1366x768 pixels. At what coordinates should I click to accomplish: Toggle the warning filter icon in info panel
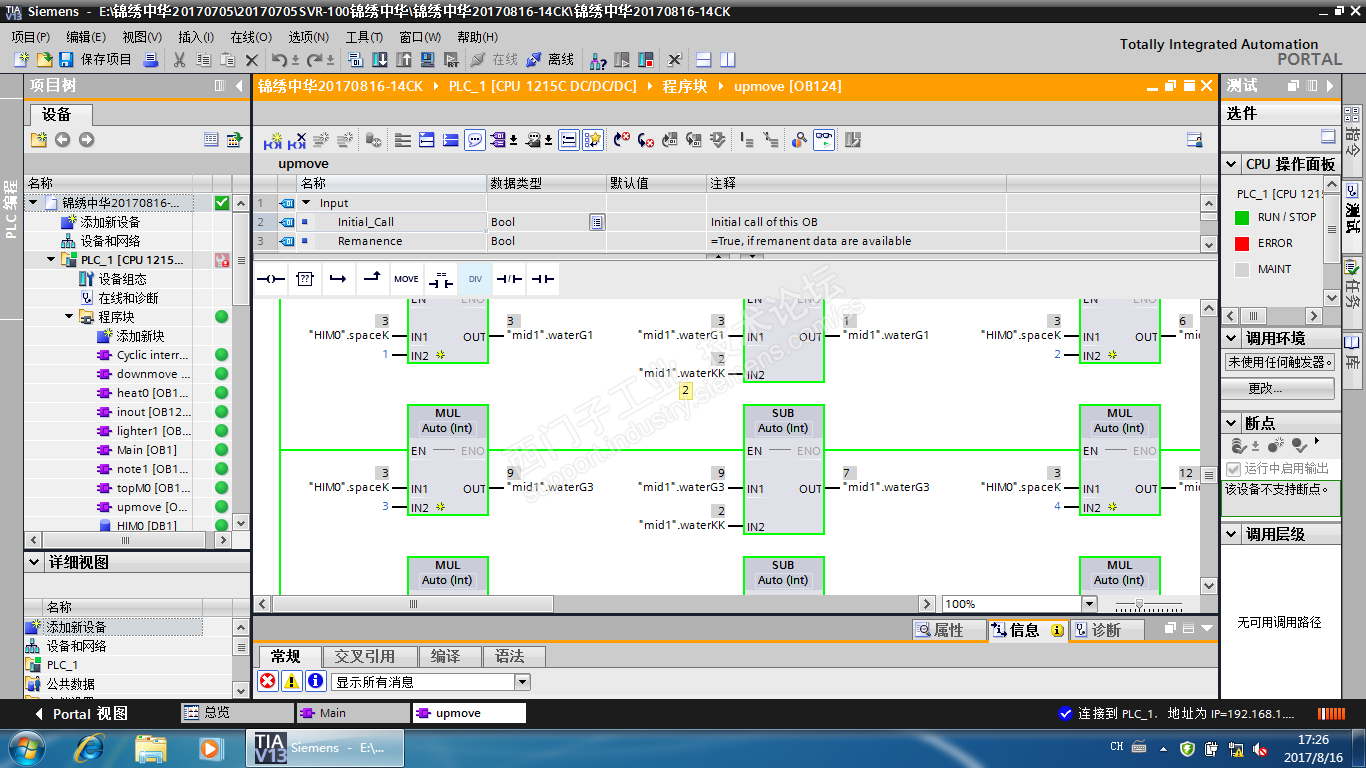tap(291, 681)
